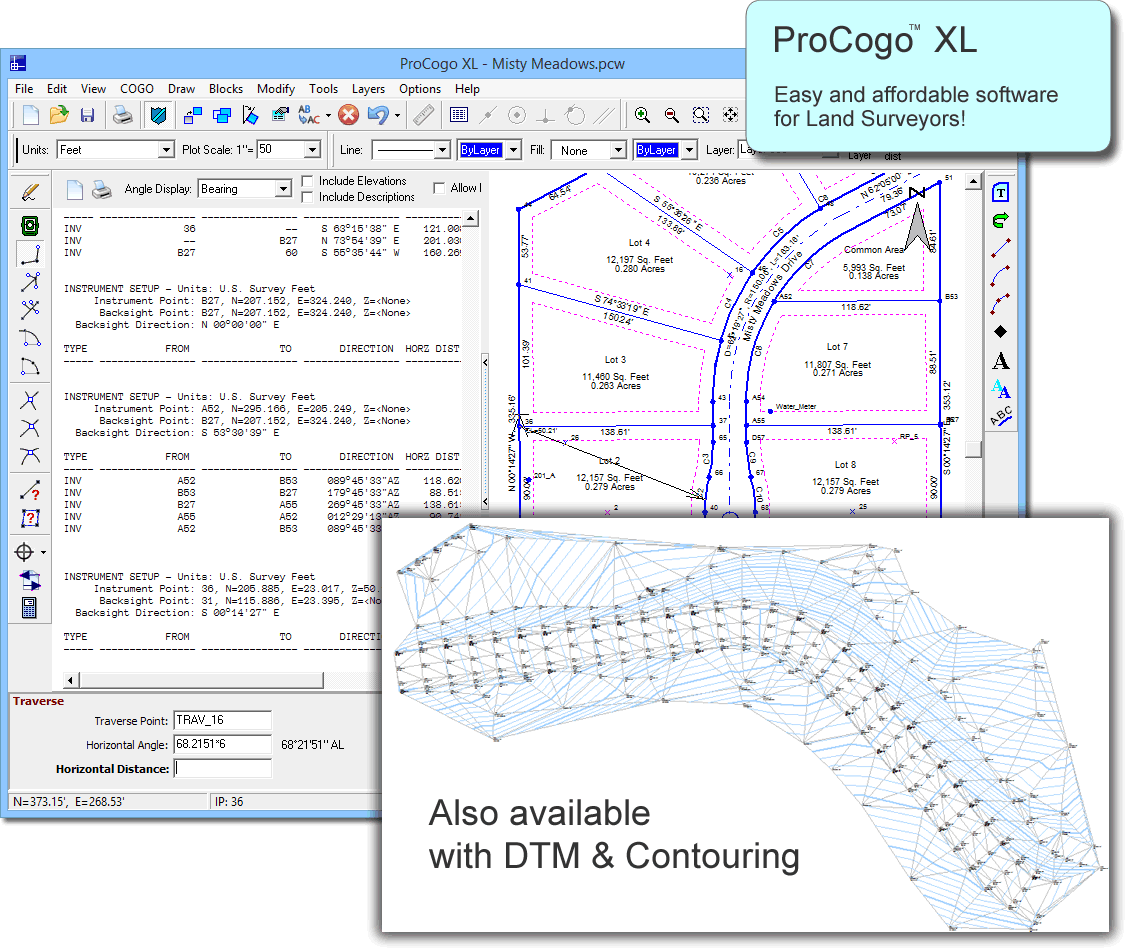The width and height of the screenshot is (1140, 949).
Task: Open the COGO menu
Action: tap(136, 89)
